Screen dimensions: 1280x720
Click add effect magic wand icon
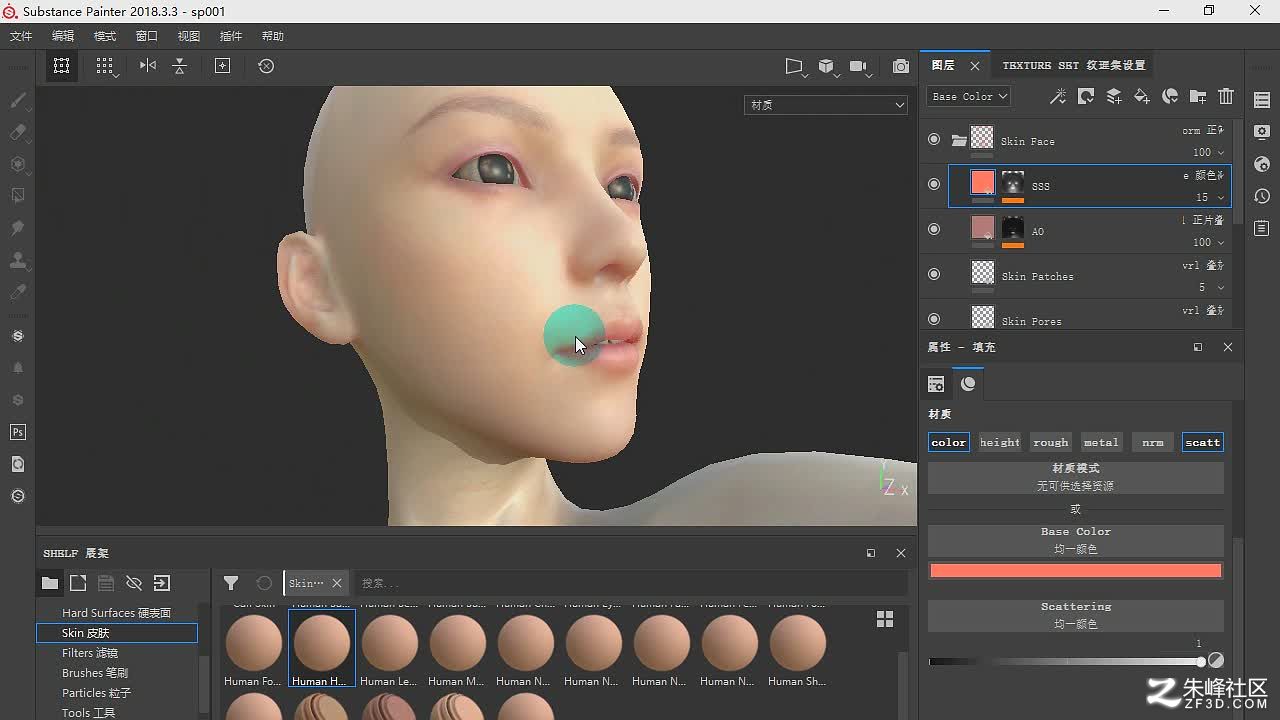(1057, 96)
